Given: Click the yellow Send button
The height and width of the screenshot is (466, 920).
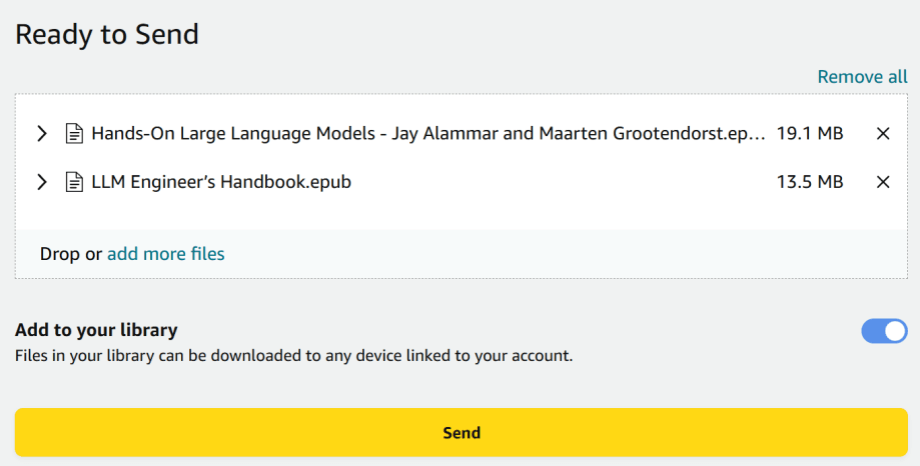Looking at the screenshot, I should pos(461,433).
